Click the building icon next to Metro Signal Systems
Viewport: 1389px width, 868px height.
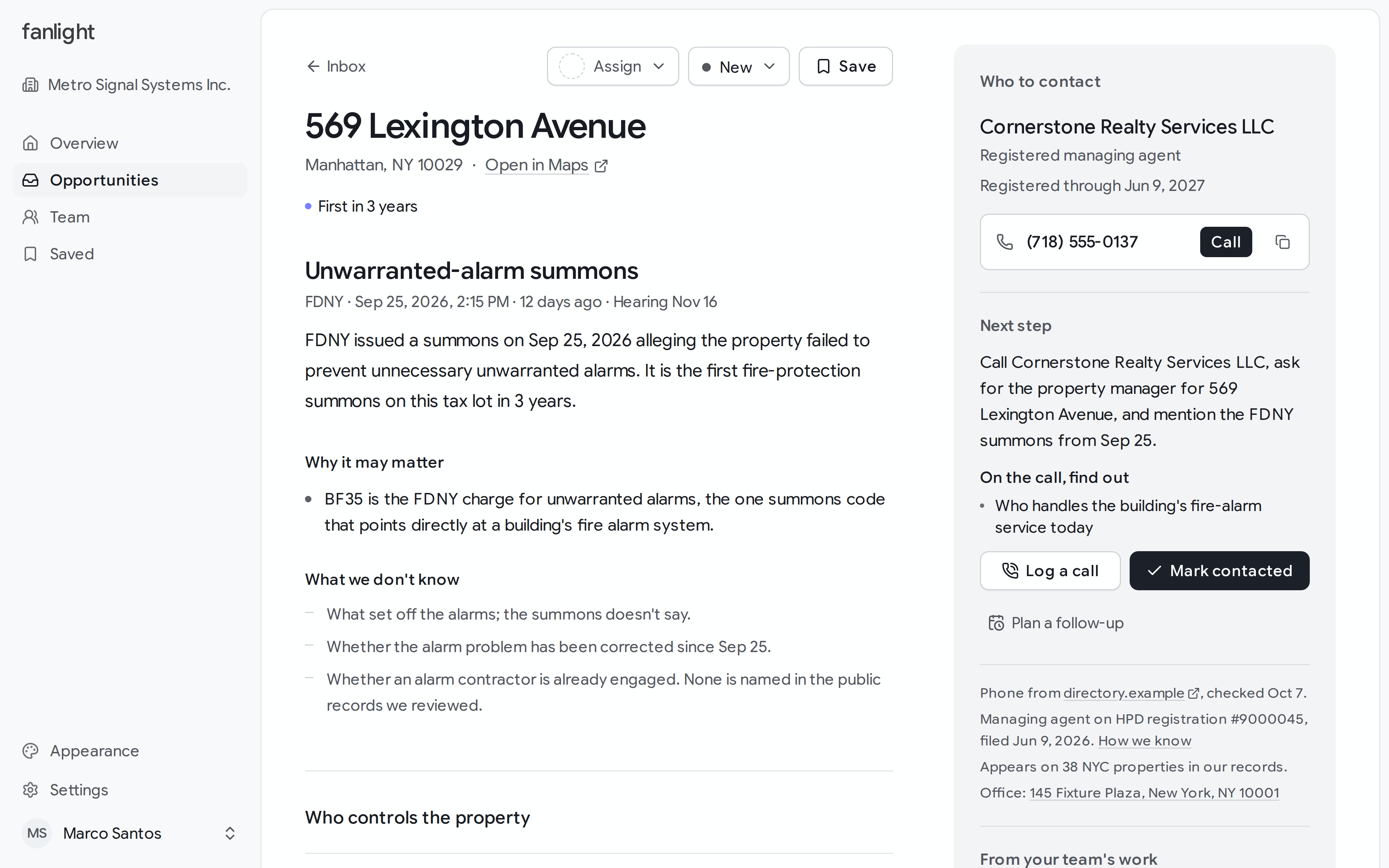30,85
